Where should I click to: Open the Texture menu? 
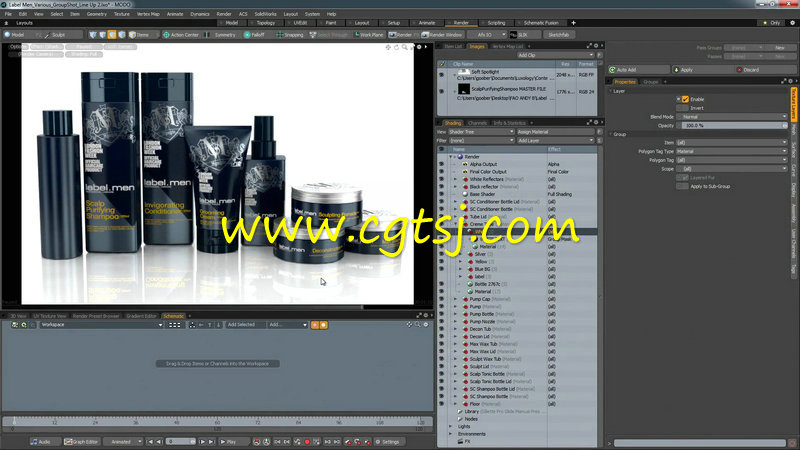[x=121, y=14]
